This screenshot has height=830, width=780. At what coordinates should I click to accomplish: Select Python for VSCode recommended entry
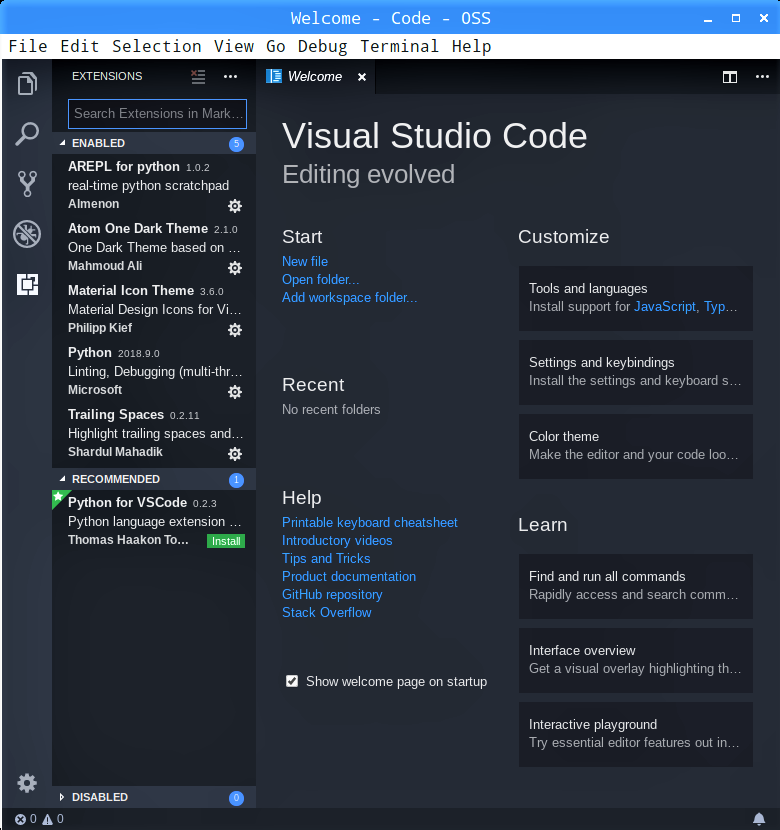click(x=153, y=521)
